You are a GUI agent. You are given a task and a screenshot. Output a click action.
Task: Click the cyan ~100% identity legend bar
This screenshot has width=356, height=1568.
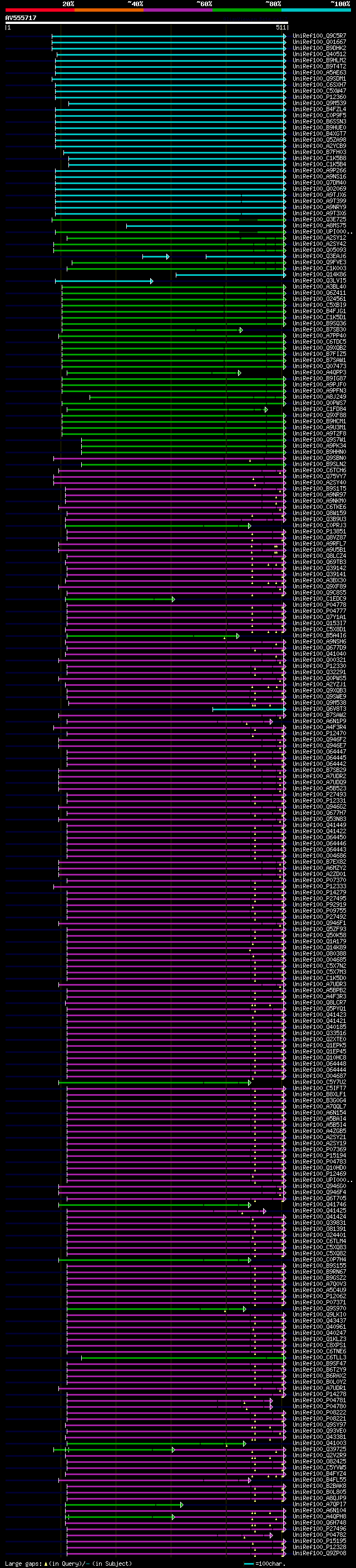(316, 10)
